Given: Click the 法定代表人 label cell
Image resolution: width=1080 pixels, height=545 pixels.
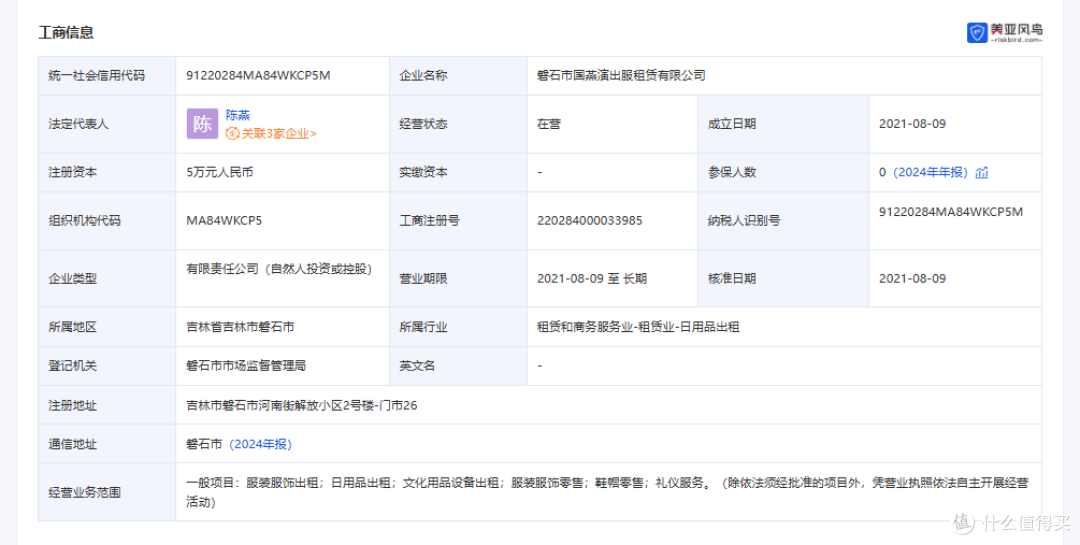Looking at the screenshot, I should pyautogui.click(x=107, y=124).
